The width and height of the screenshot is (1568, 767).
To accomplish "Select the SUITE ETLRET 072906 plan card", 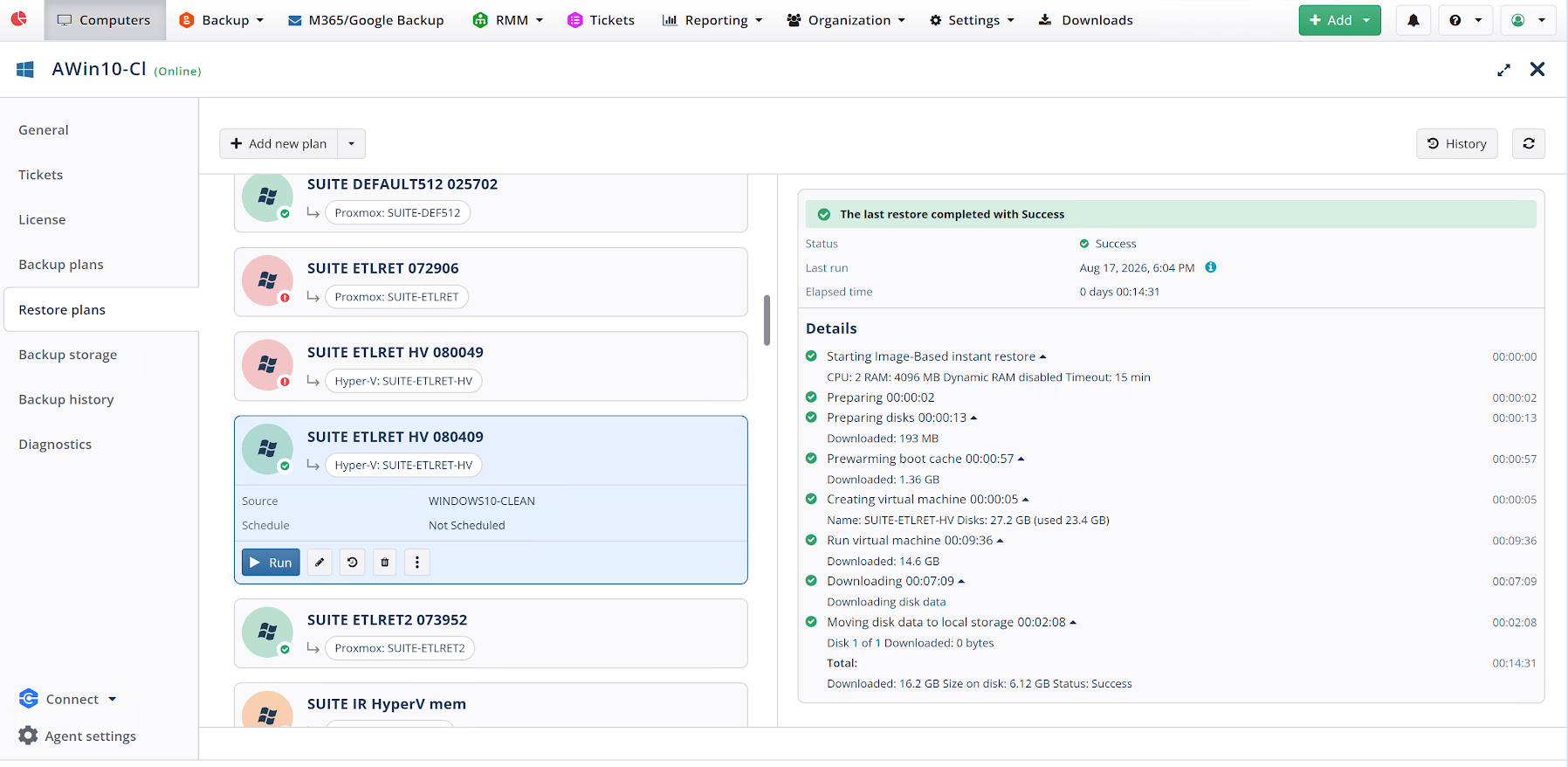I will click(x=491, y=282).
